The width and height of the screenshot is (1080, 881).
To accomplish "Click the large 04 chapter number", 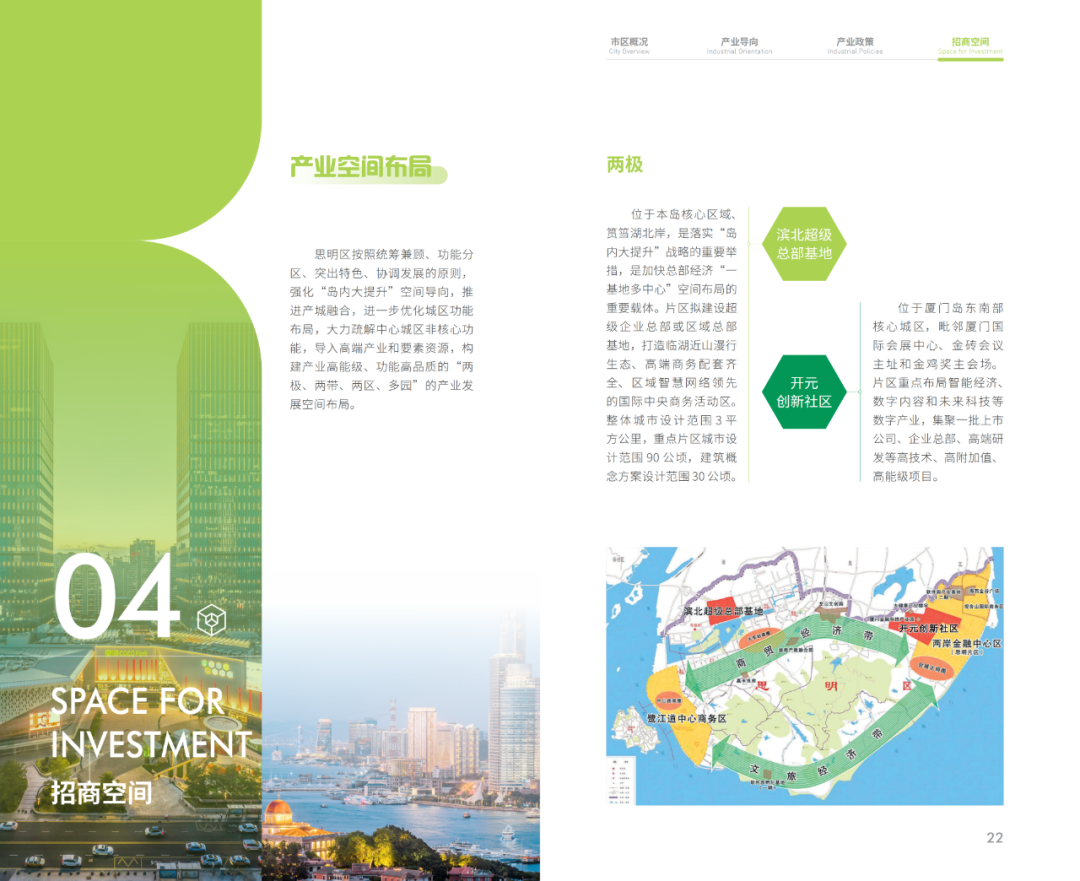I will (x=117, y=601).
